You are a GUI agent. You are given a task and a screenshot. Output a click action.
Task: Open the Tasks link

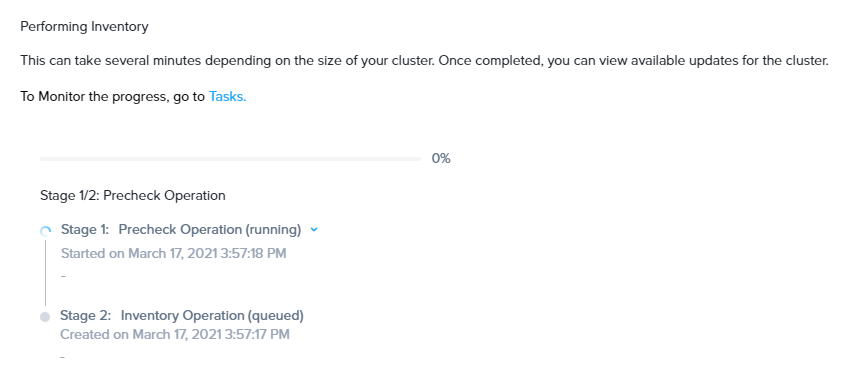(x=227, y=96)
